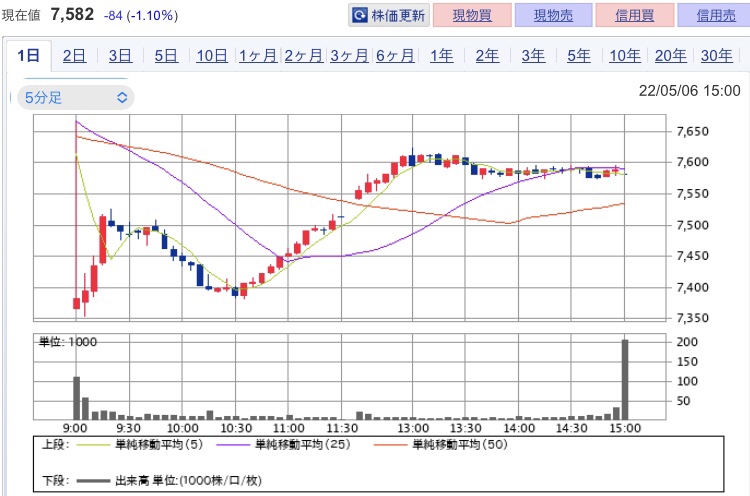Show the 5年 chart range
The height and width of the screenshot is (496, 750).
coord(579,56)
